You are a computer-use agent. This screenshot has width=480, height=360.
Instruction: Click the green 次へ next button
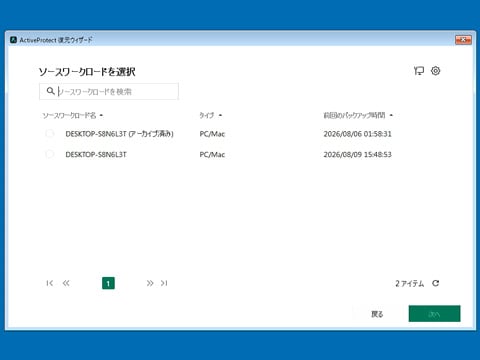tap(434, 314)
